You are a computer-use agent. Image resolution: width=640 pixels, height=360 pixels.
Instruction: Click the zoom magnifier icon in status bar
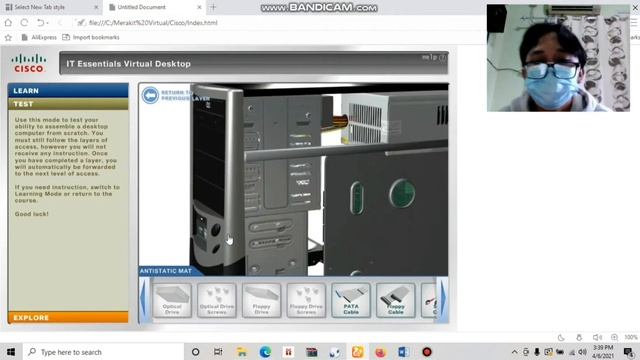coord(614,338)
